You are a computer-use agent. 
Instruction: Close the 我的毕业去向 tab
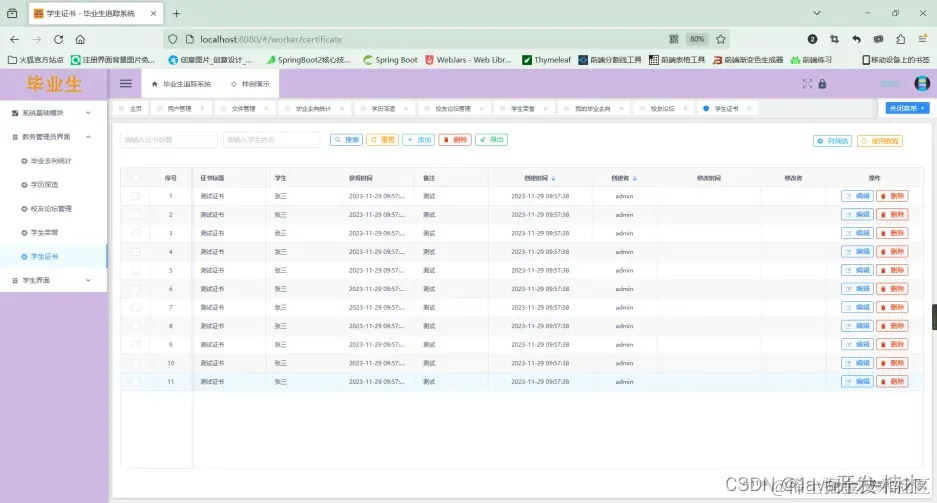point(621,109)
